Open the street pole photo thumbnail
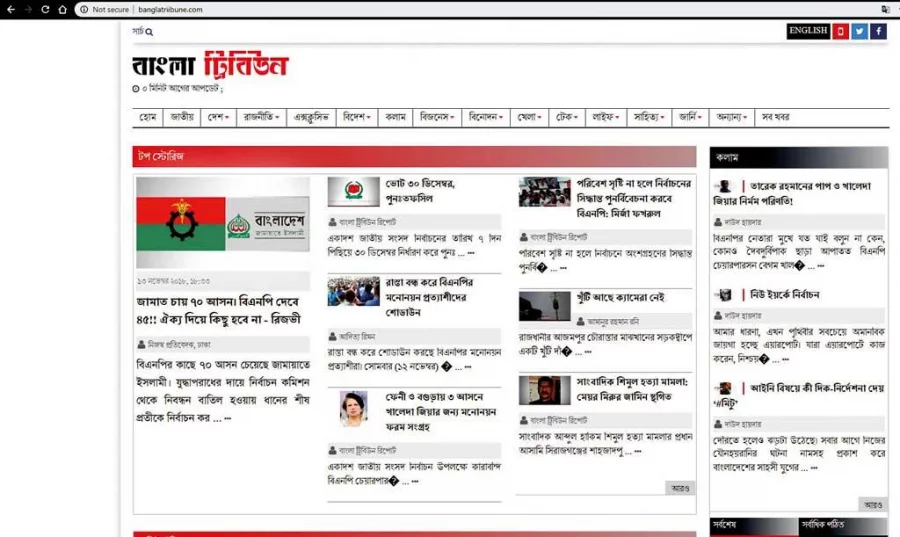This screenshot has width=900, height=537. 545,306
